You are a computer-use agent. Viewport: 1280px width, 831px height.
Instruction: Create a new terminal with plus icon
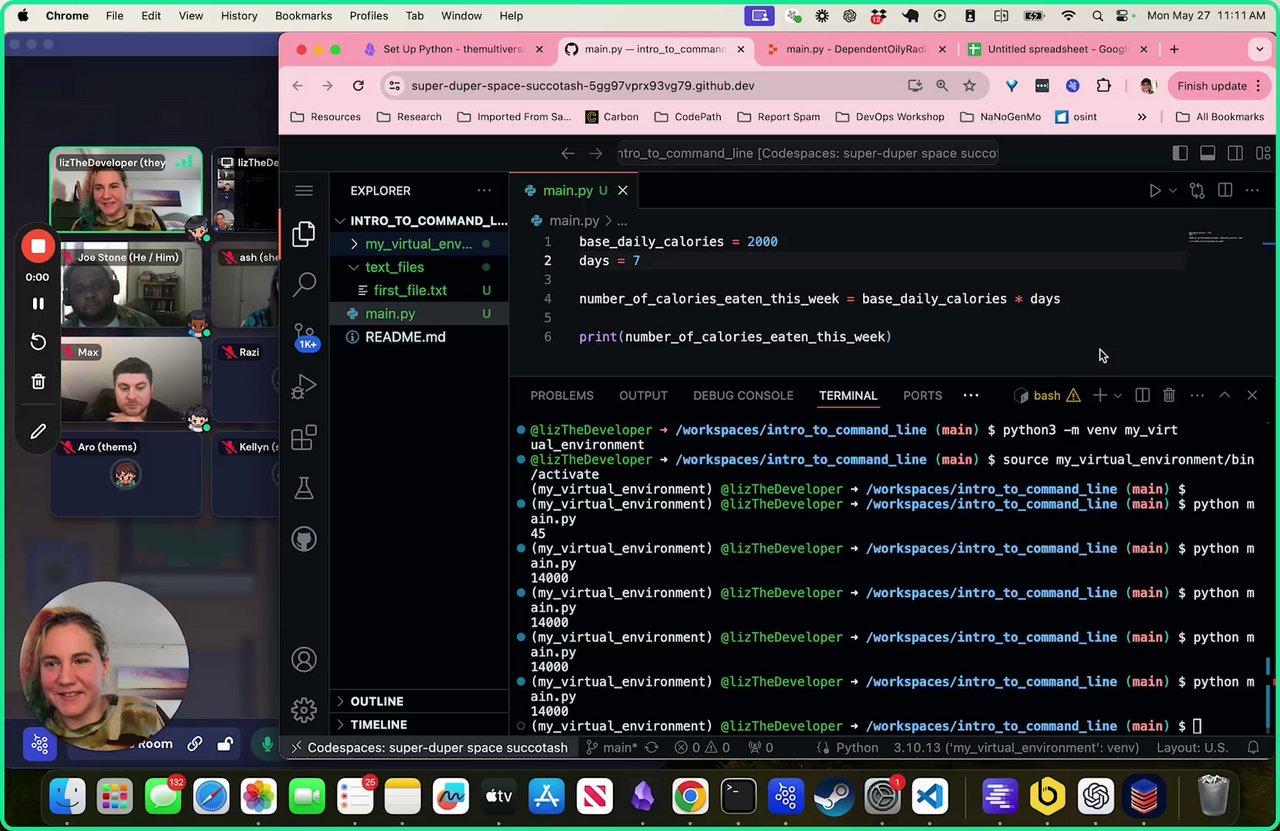(x=1099, y=395)
